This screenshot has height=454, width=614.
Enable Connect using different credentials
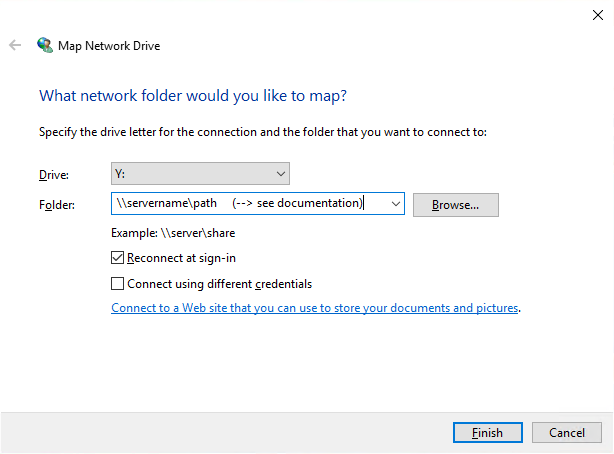coord(118,283)
